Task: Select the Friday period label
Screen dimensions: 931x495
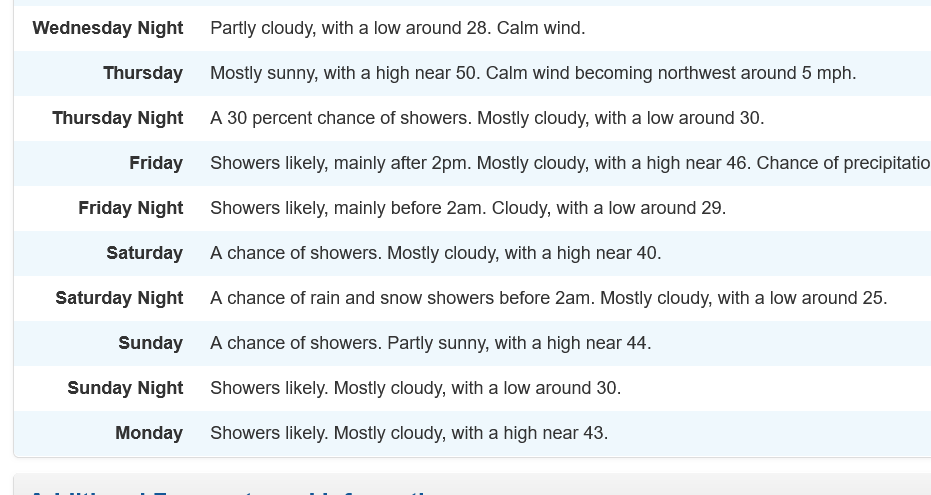Action: click(x=155, y=163)
